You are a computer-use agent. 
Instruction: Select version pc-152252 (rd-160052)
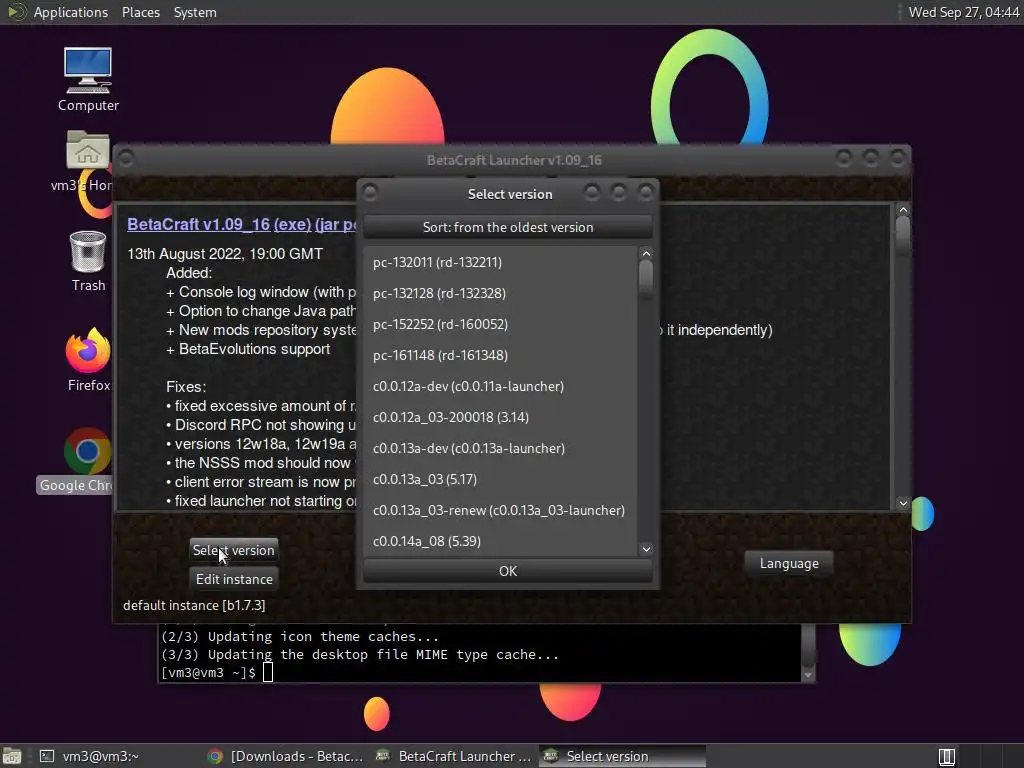click(500, 324)
